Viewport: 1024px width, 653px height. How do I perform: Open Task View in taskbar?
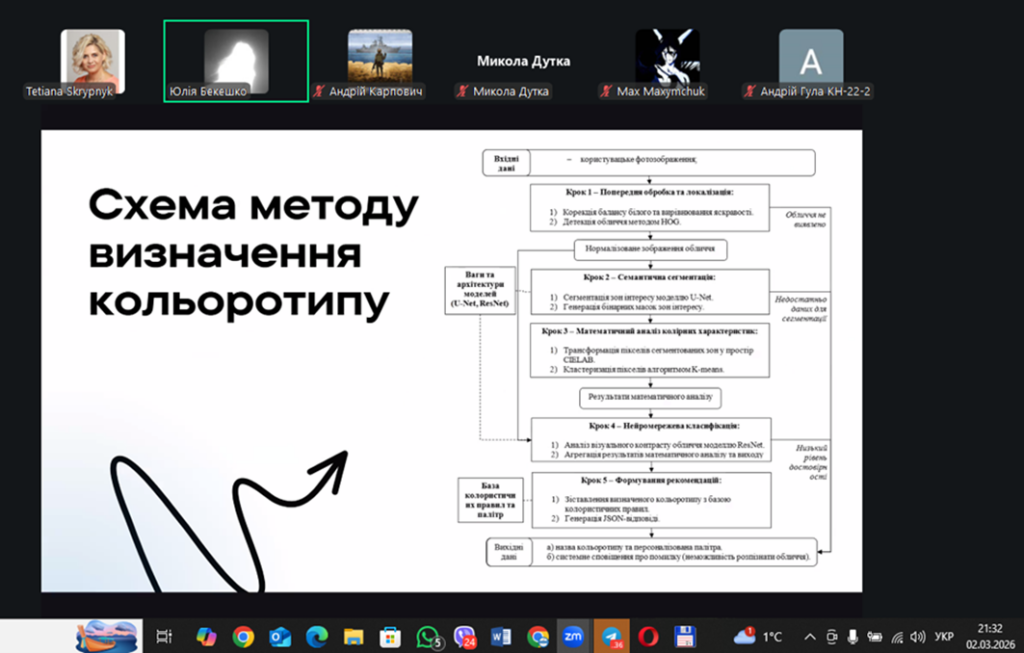(165, 636)
